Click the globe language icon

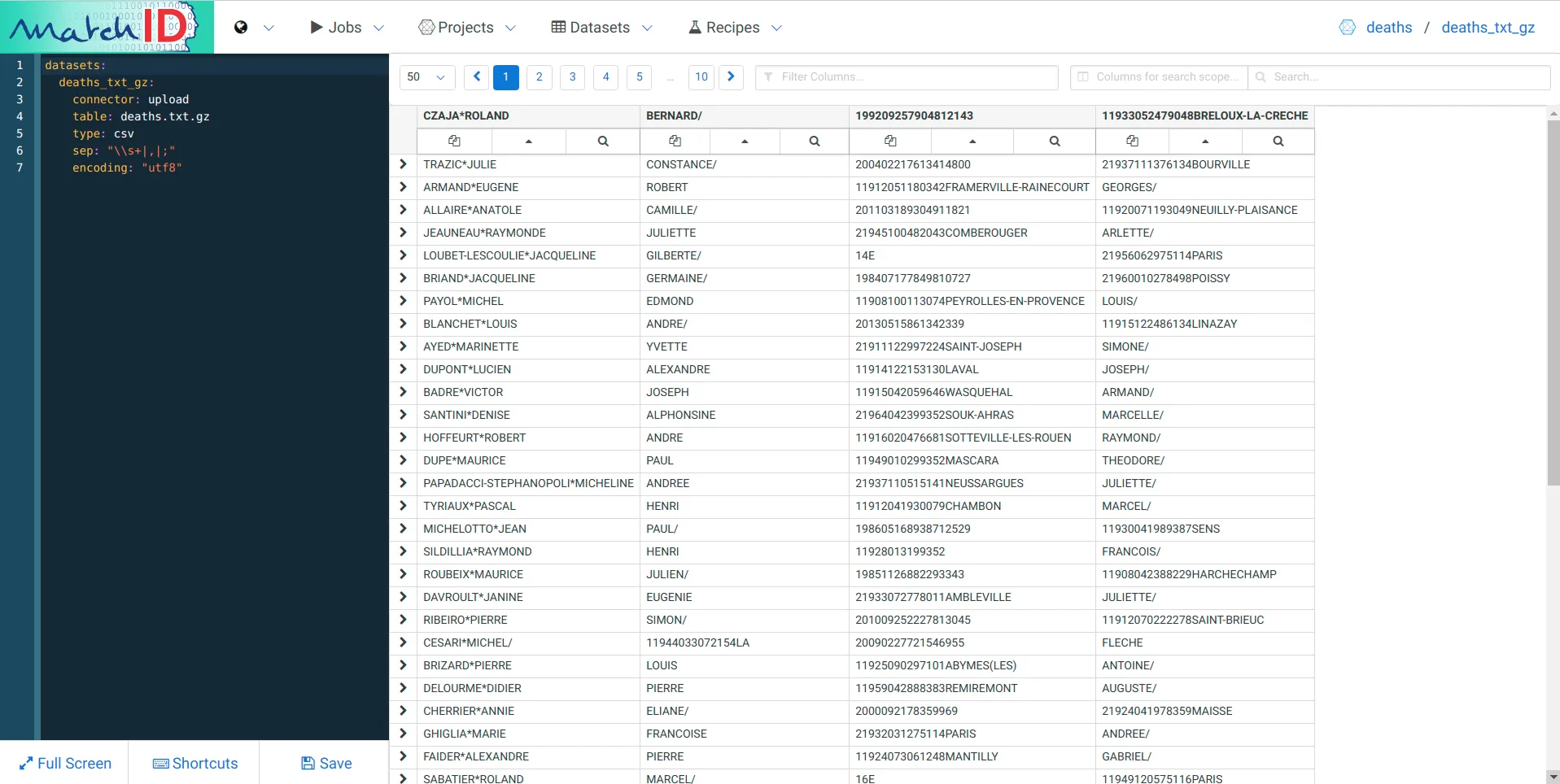click(240, 27)
